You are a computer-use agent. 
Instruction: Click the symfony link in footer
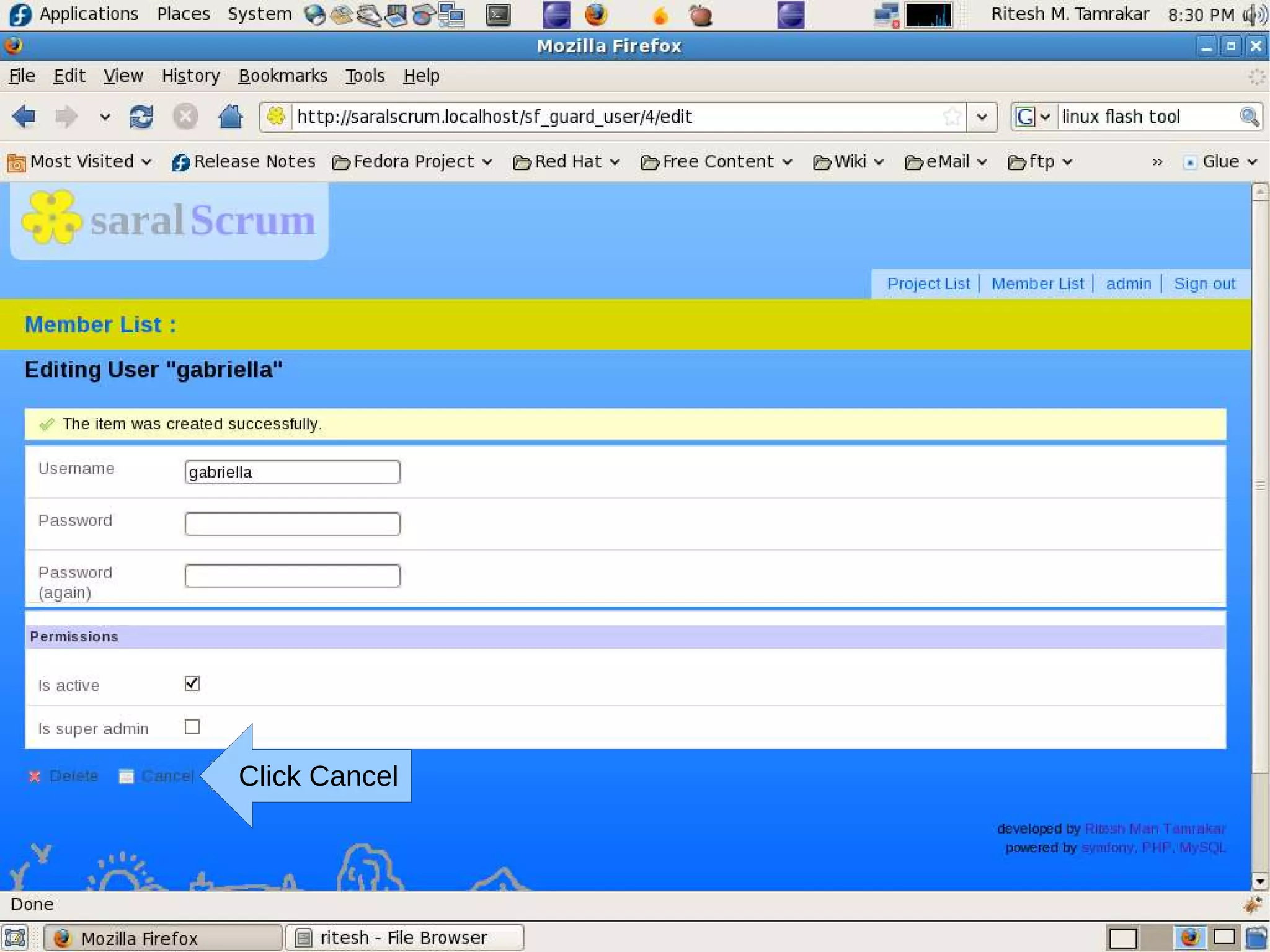click(1107, 847)
